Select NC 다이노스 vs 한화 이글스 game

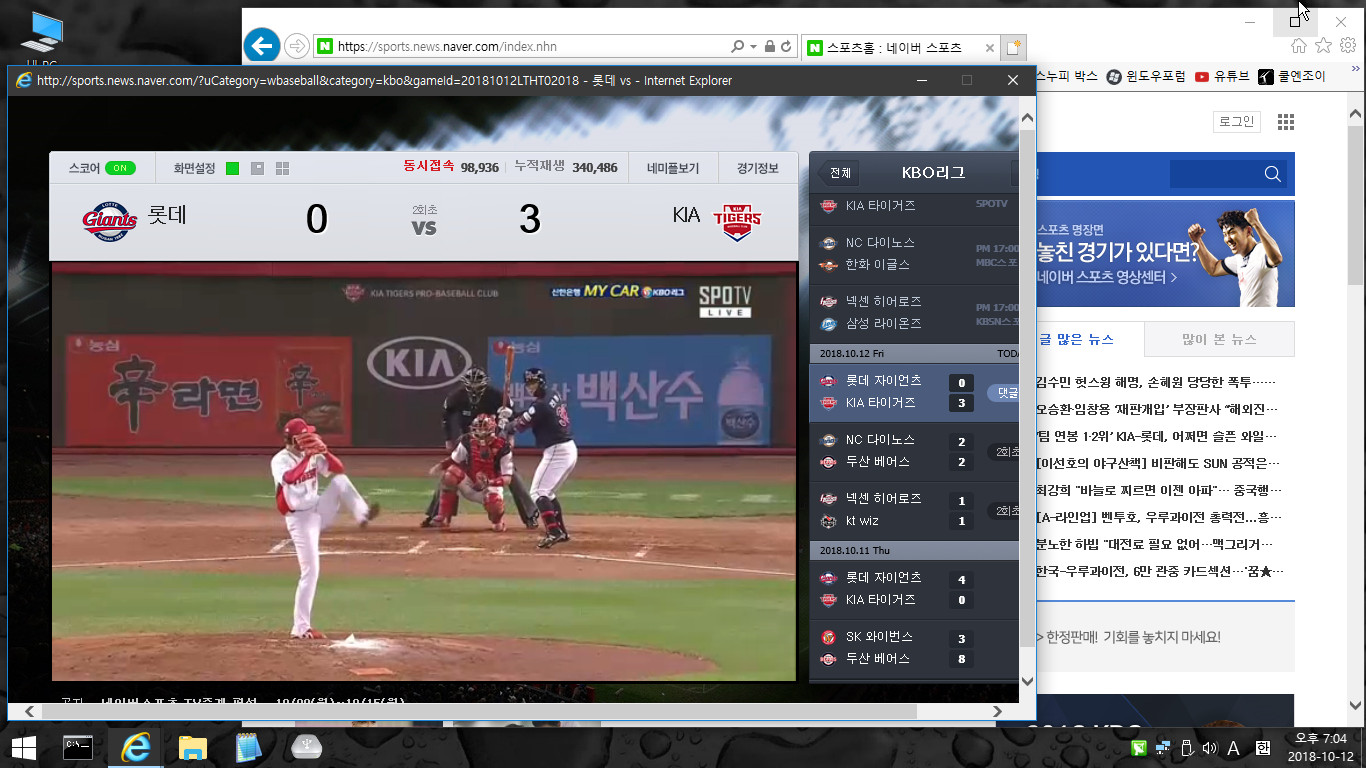tap(914, 254)
